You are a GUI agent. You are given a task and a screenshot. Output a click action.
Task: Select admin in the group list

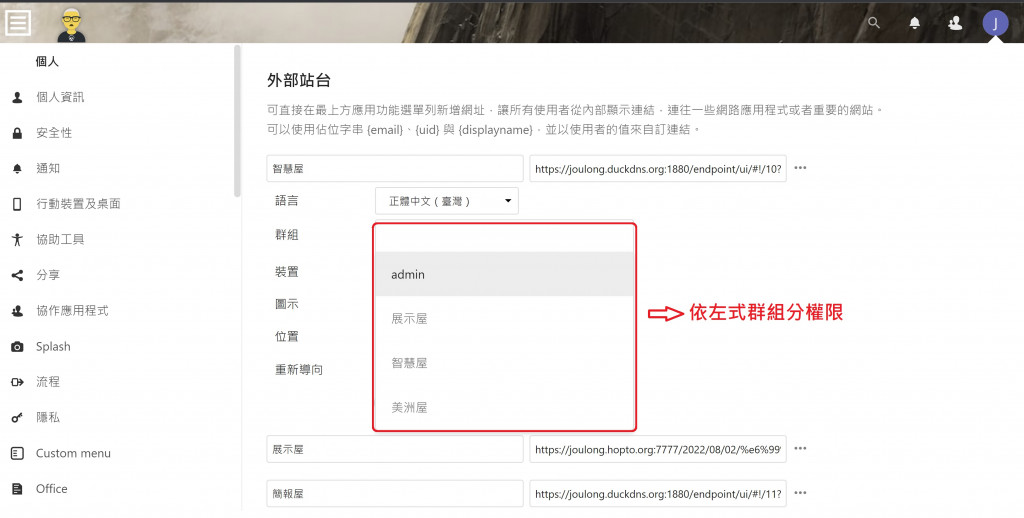504,274
